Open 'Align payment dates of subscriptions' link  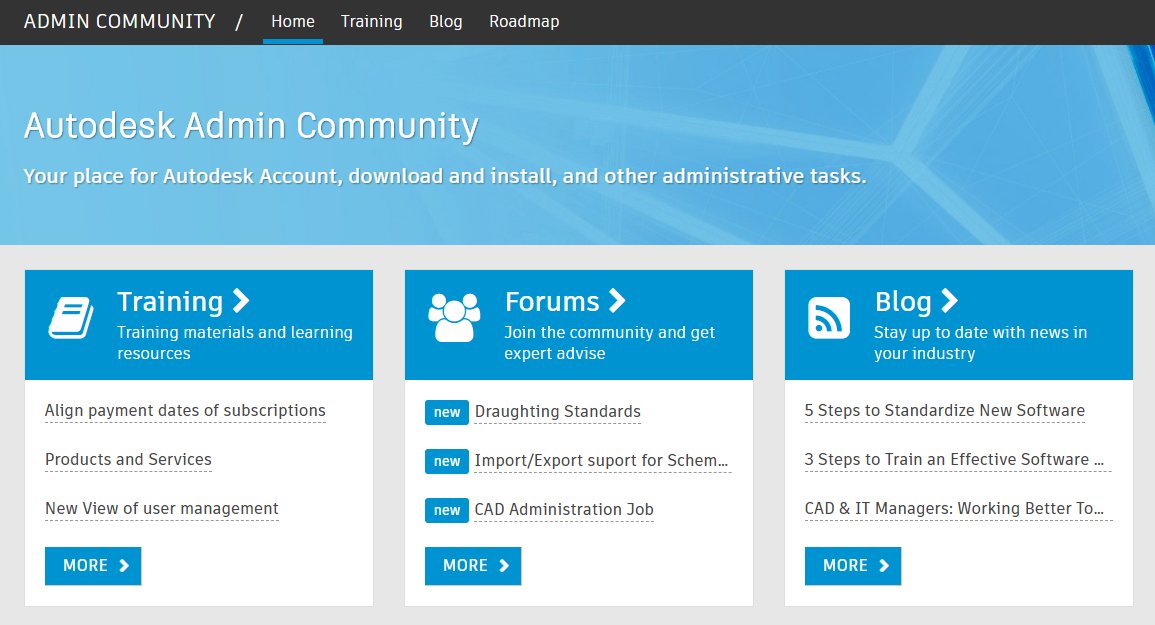click(x=185, y=411)
